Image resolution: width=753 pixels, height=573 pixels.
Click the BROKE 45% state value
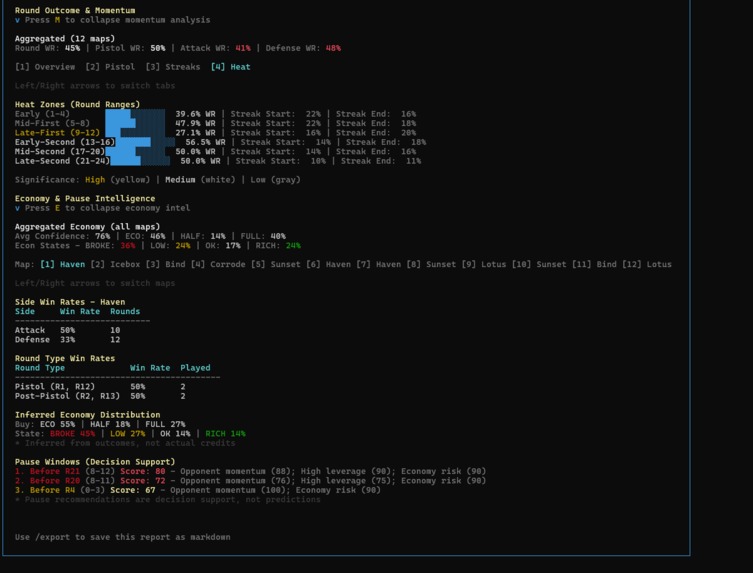tap(73, 433)
